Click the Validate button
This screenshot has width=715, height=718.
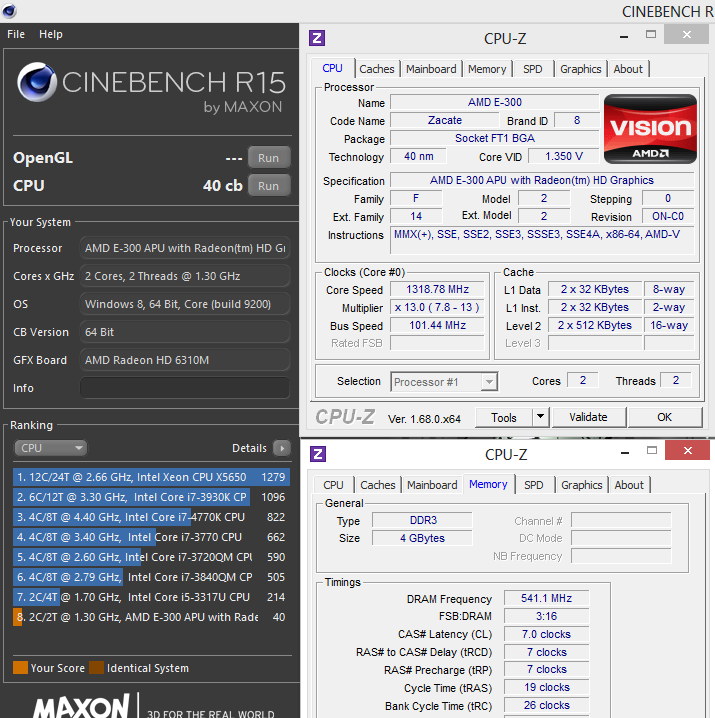tap(589, 417)
